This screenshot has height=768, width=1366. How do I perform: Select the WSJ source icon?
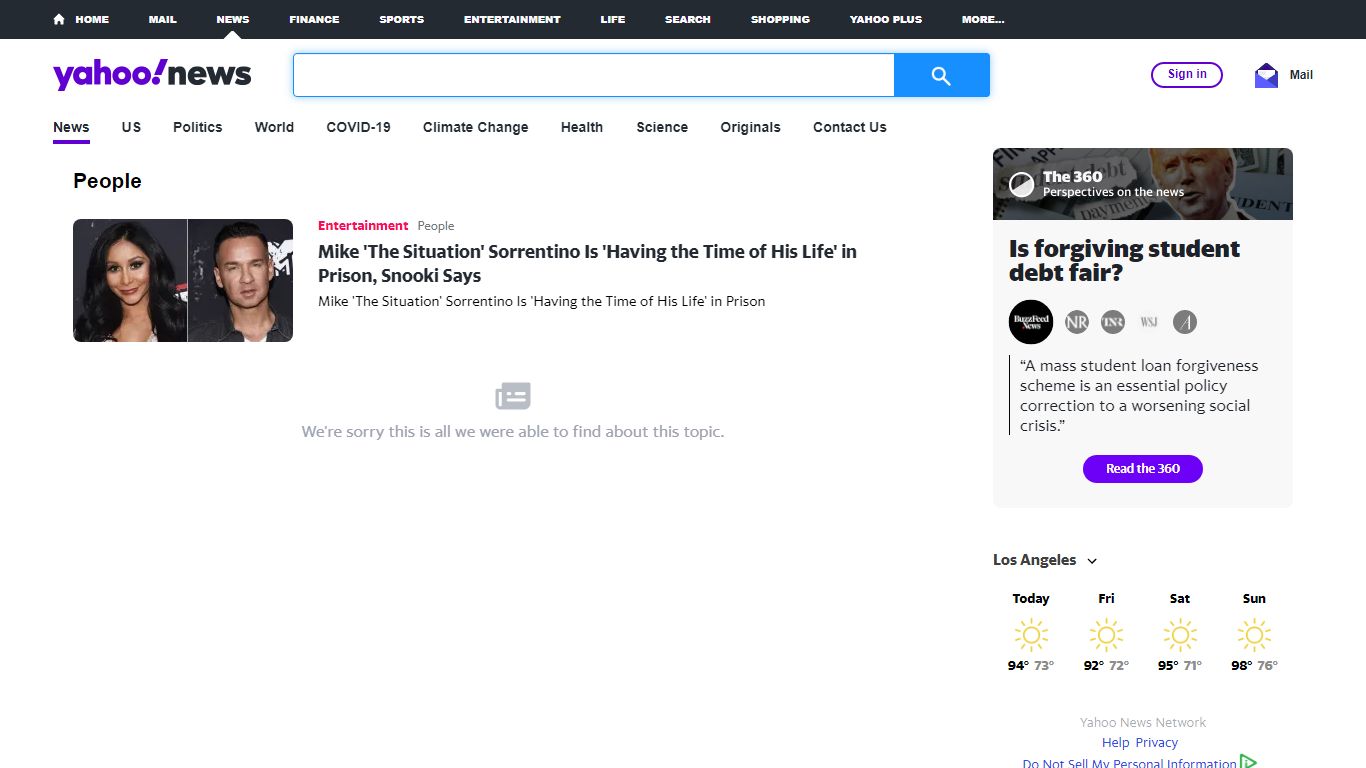[1149, 322]
